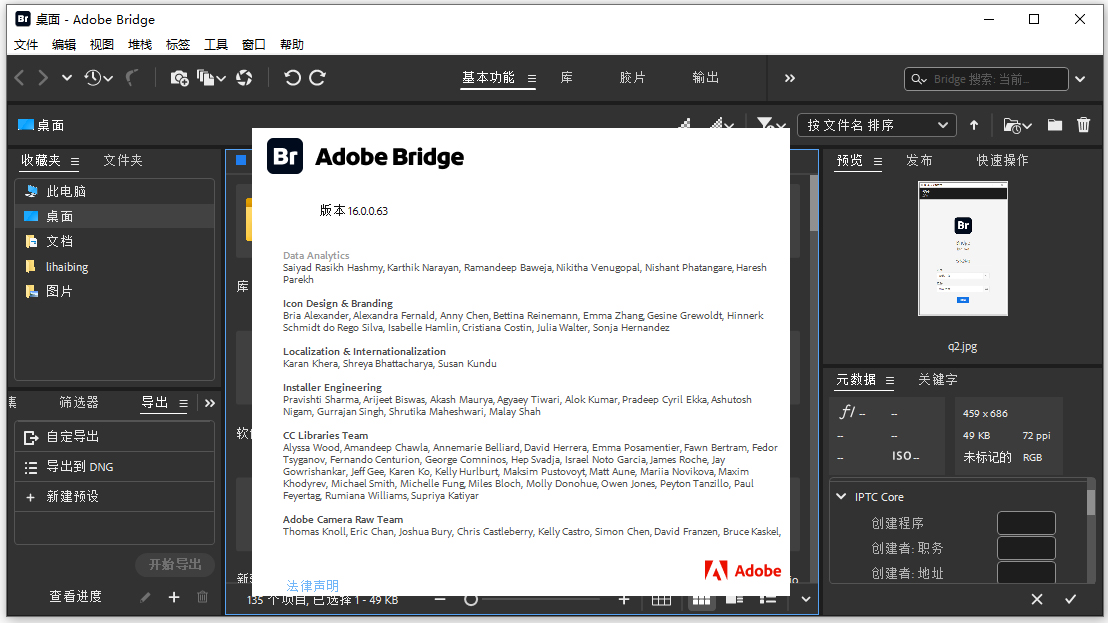The width and height of the screenshot is (1108, 623).
Task: Switch to the 胶片 workspace tab
Action: click(x=632, y=77)
